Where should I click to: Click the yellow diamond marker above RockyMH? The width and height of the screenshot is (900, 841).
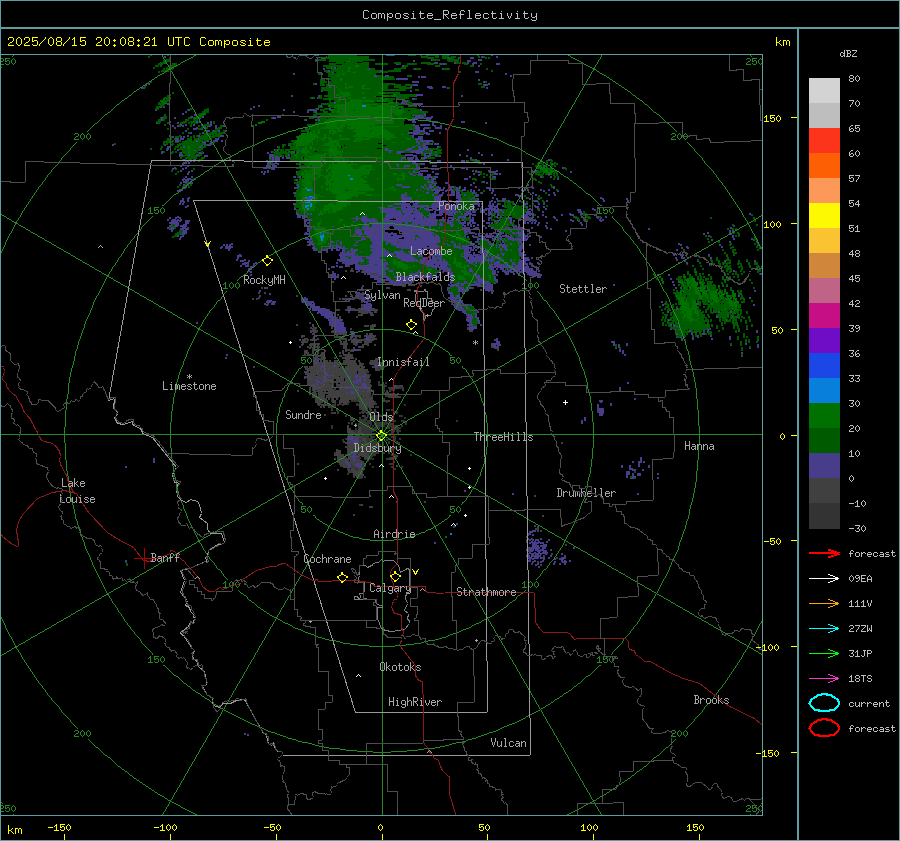click(267, 261)
